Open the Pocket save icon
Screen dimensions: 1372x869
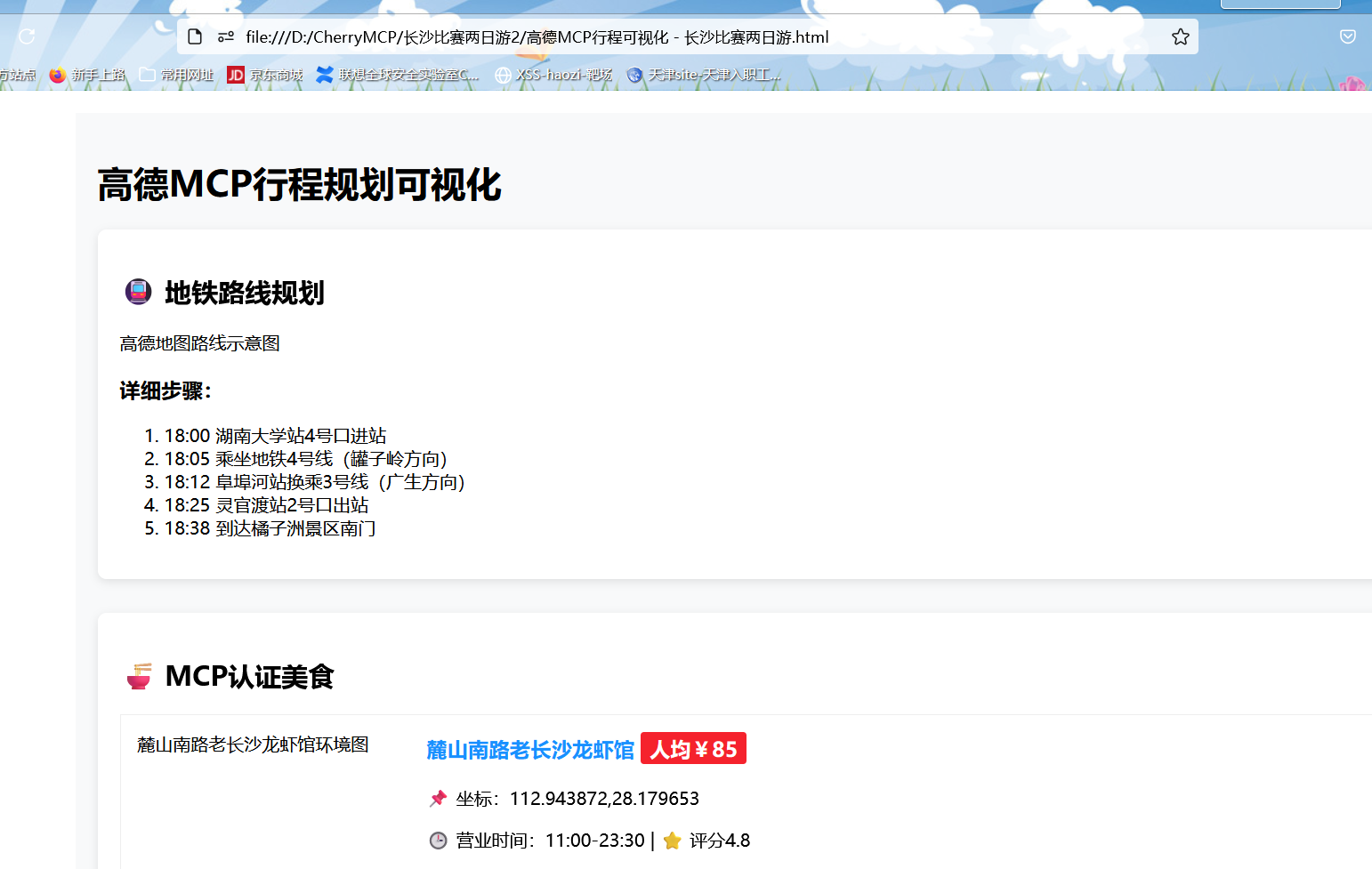tap(1348, 36)
